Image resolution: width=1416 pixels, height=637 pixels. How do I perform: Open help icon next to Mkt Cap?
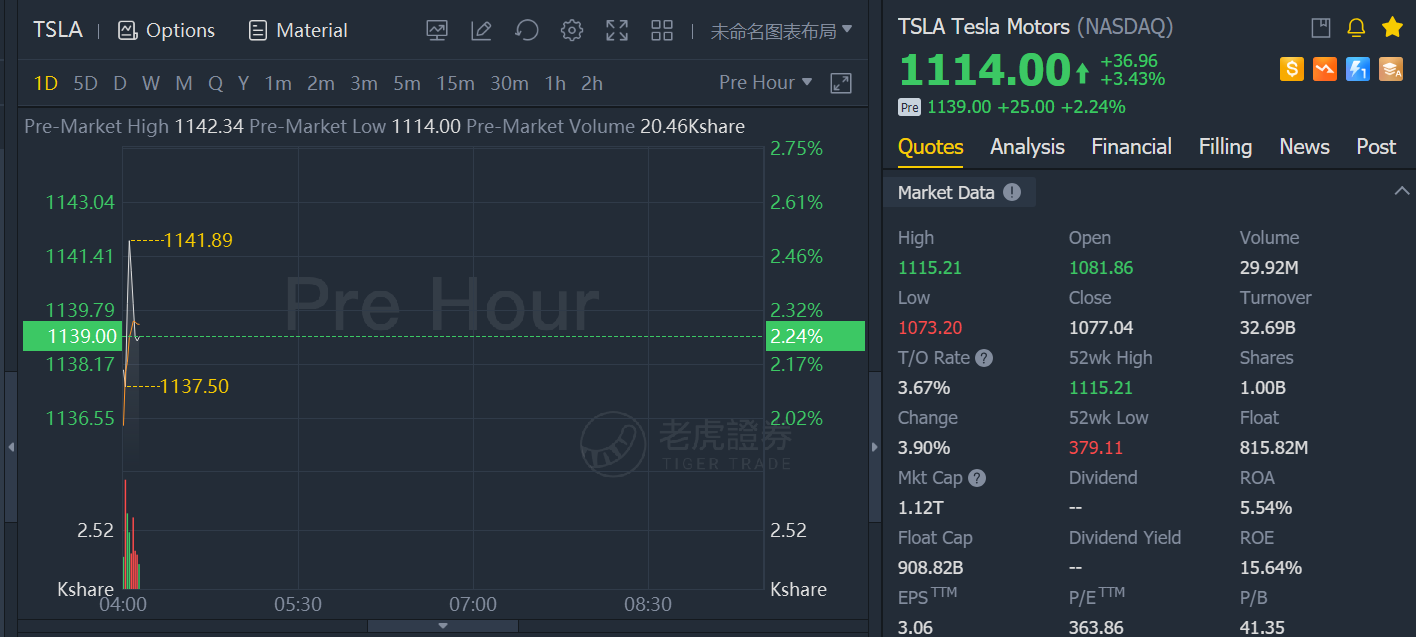tap(977, 478)
